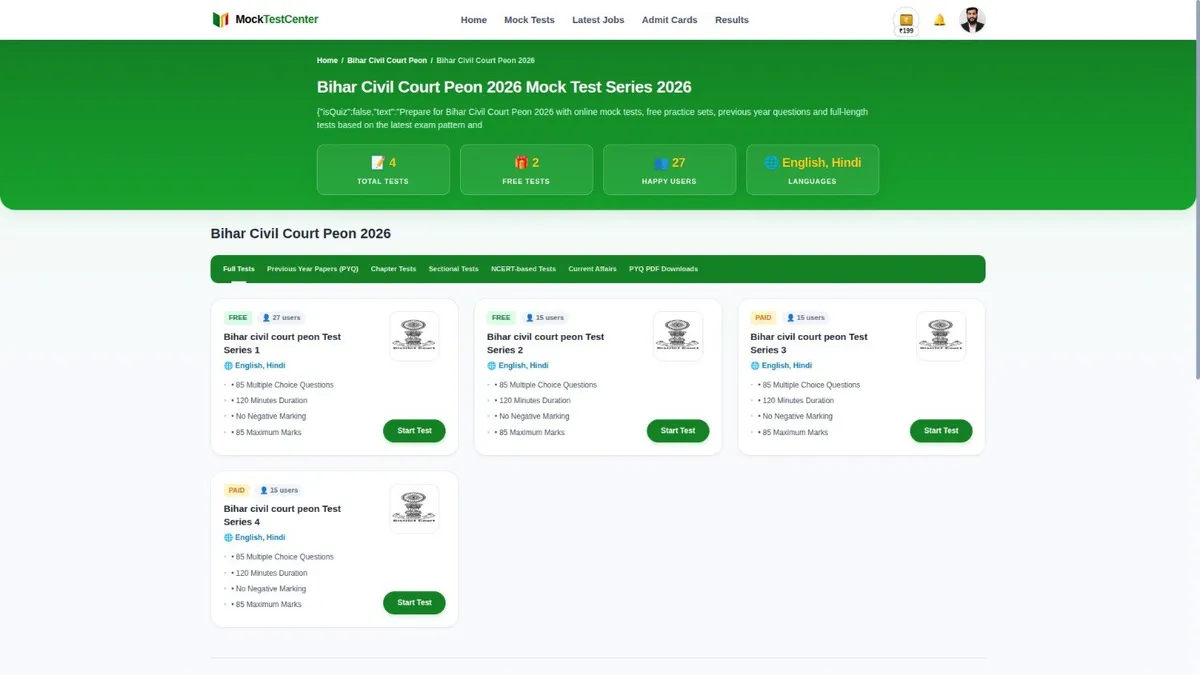Switch to Previous Year Papers (PYQ) tab
1200x675 pixels.
[312, 269]
